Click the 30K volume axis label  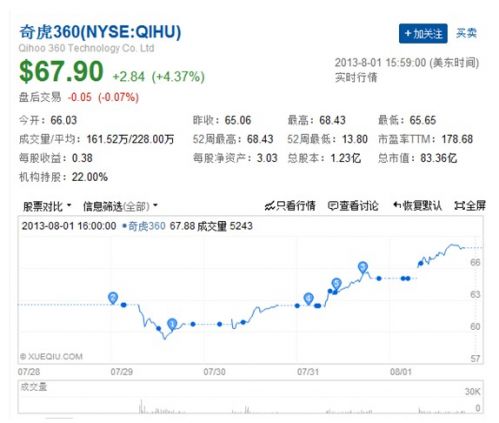(x=473, y=391)
